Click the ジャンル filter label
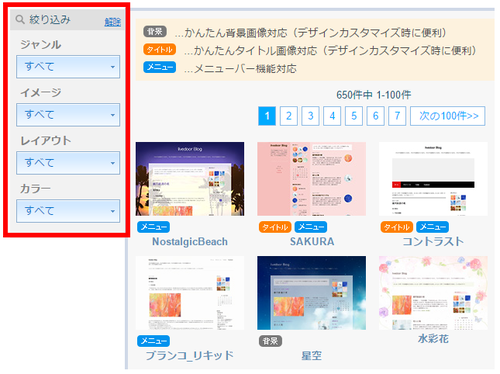 [x=40, y=45]
